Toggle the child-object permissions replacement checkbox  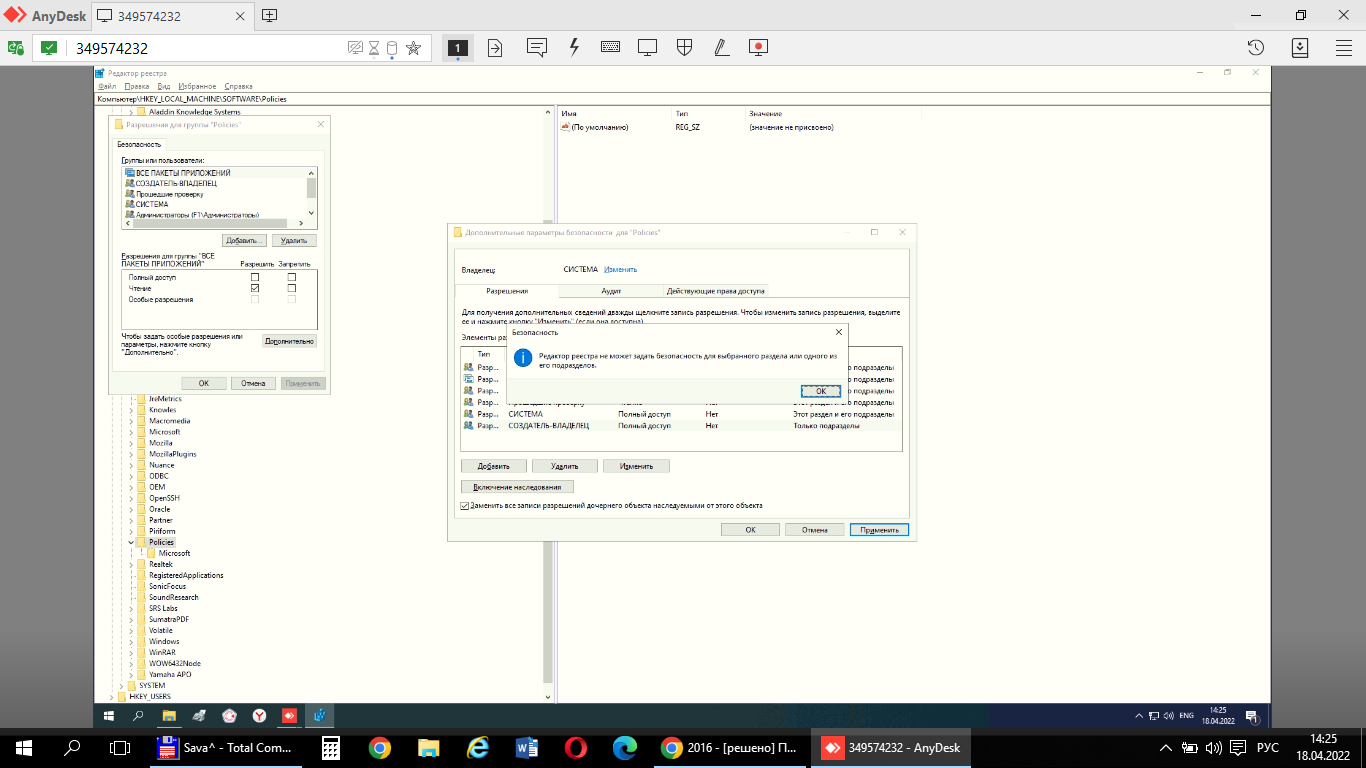click(x=465, y=506)
